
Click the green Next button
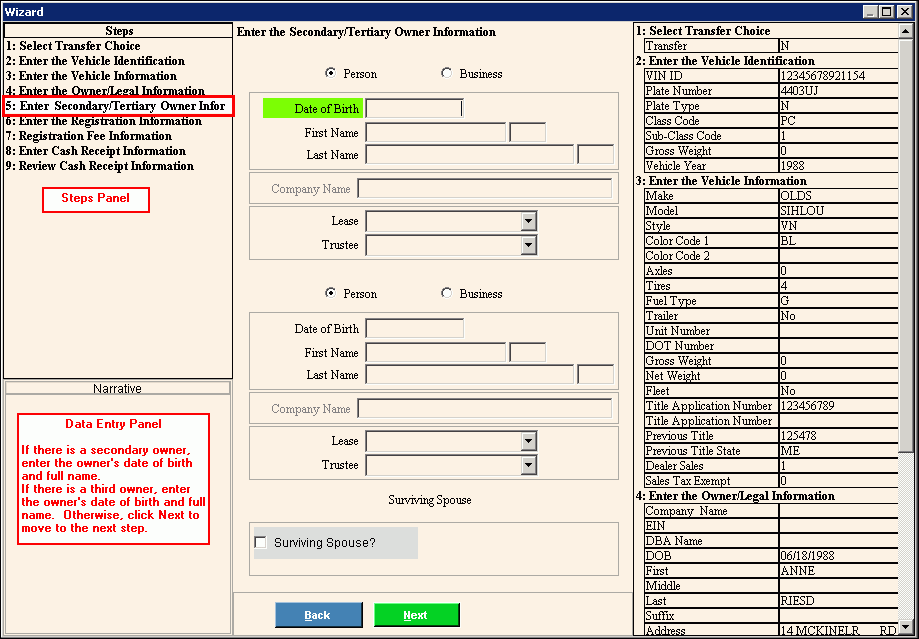(416, 615)
